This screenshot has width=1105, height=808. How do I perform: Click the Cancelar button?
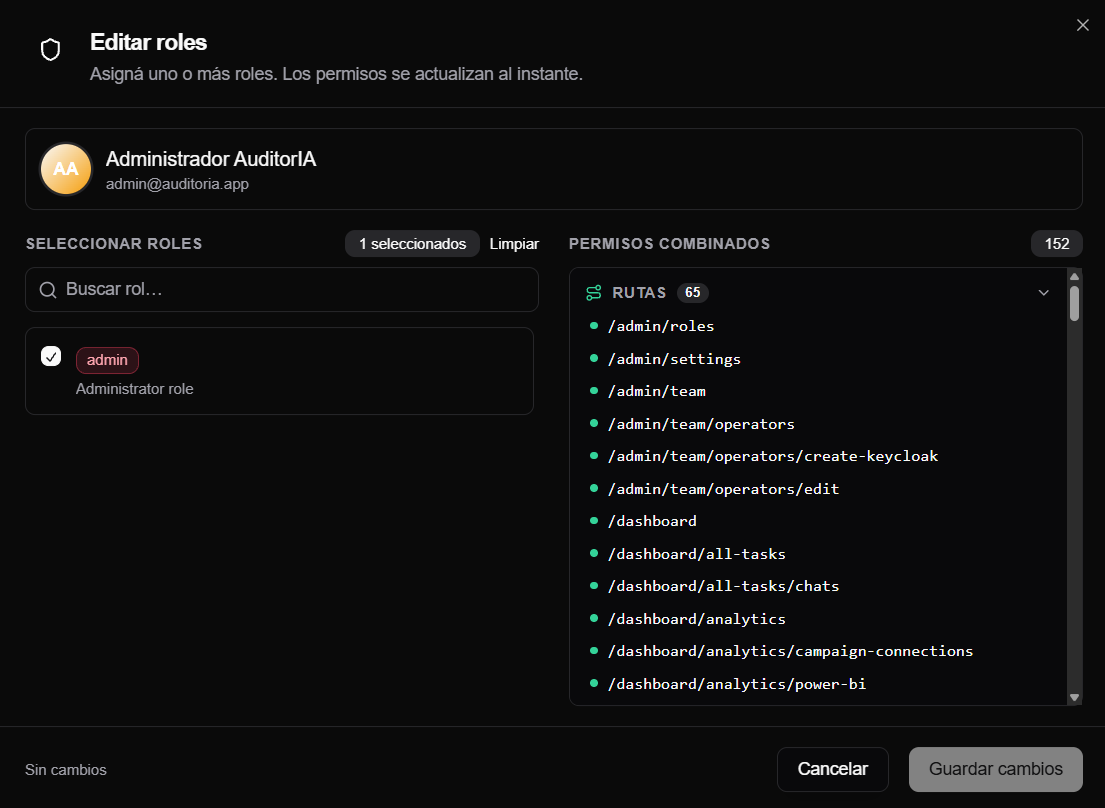pos(832,769)
